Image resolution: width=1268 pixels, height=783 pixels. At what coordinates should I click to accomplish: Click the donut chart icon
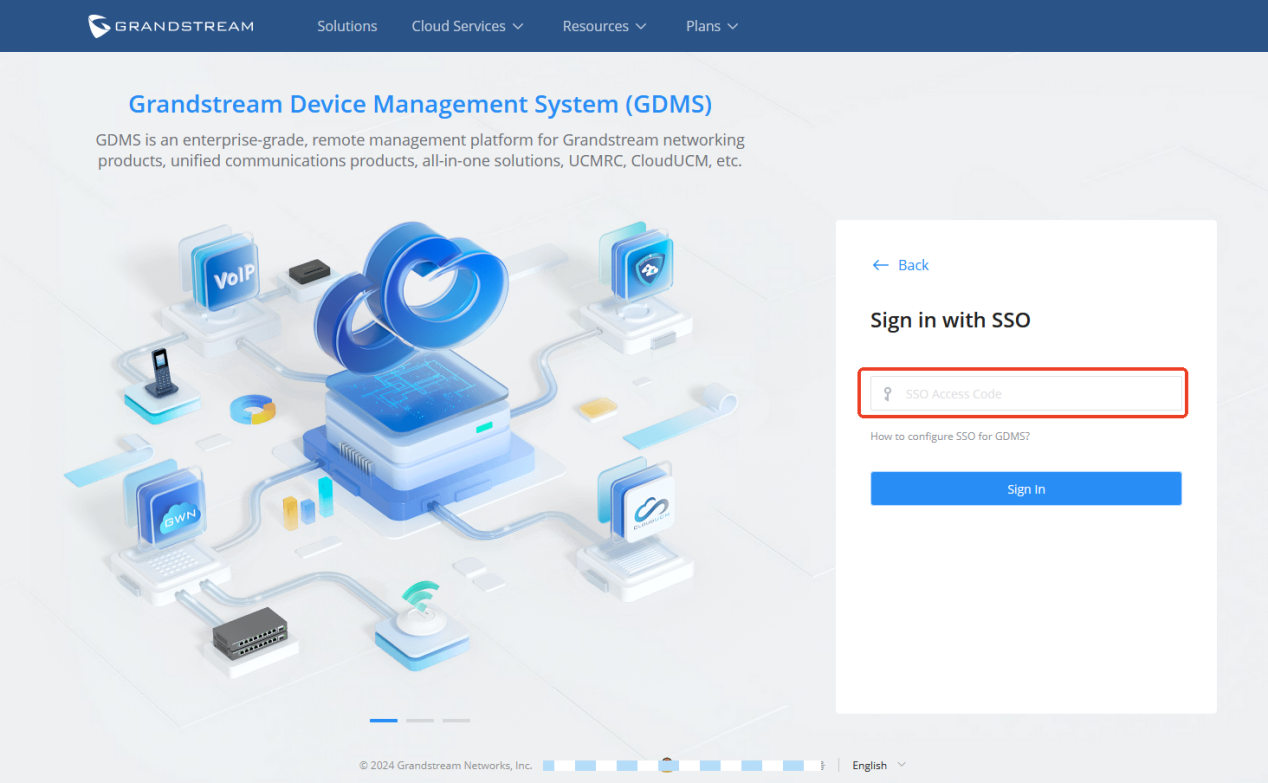[253, 410]
